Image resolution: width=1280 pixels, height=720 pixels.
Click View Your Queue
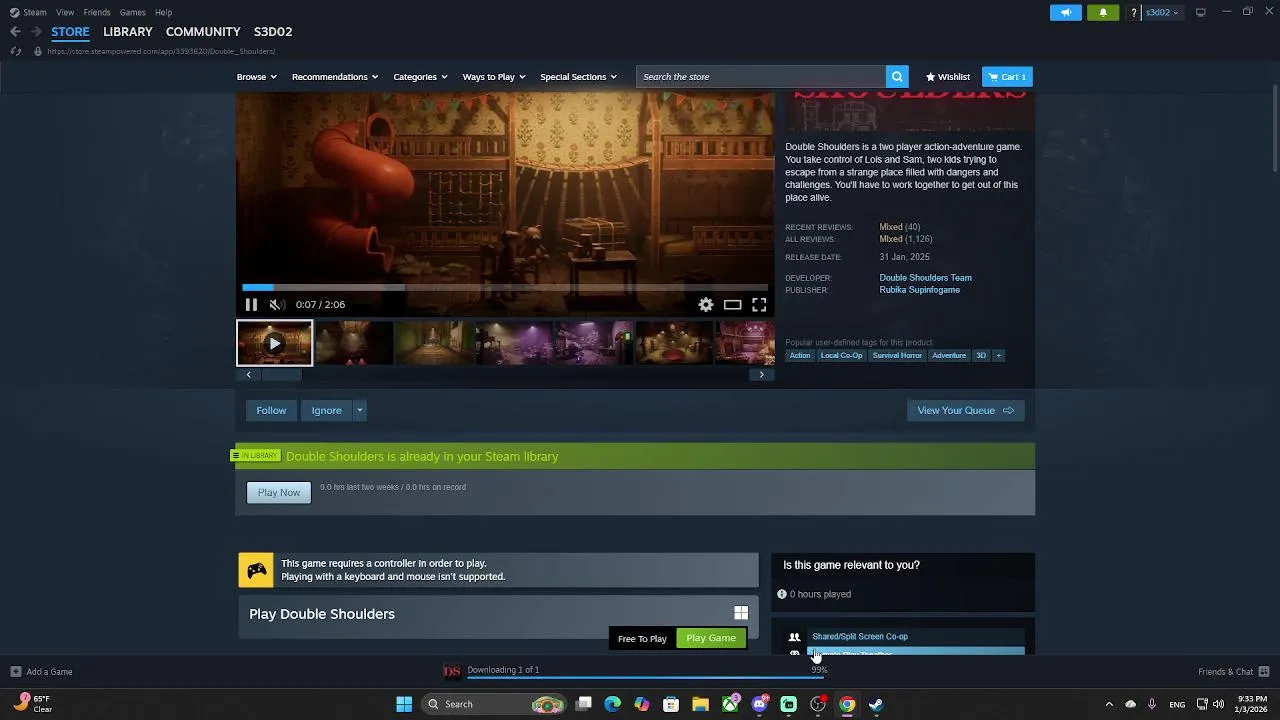click(965, 410)
